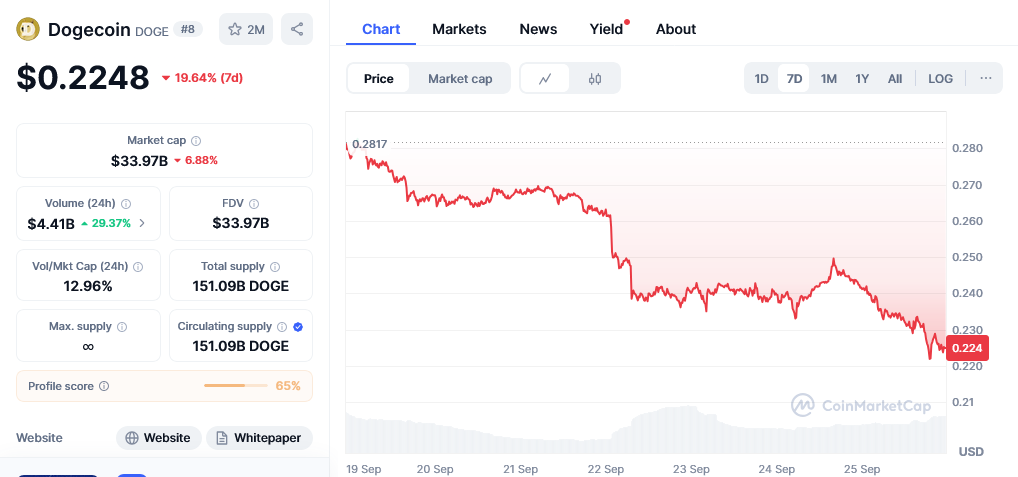Click the FDV info icon

pyautogui.click(x=254, y=203)
